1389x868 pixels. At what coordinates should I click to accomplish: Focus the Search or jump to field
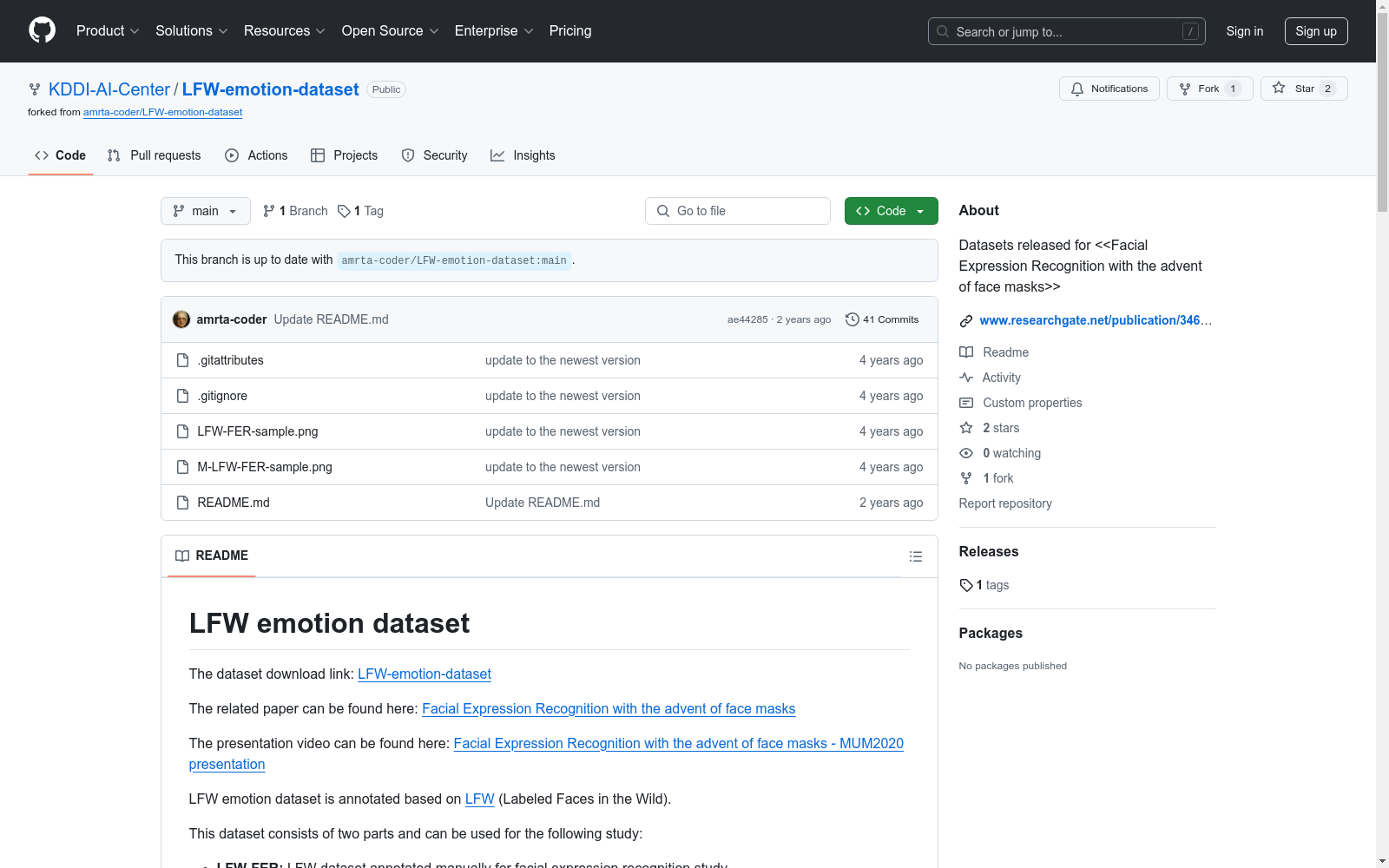(1067, 31)
